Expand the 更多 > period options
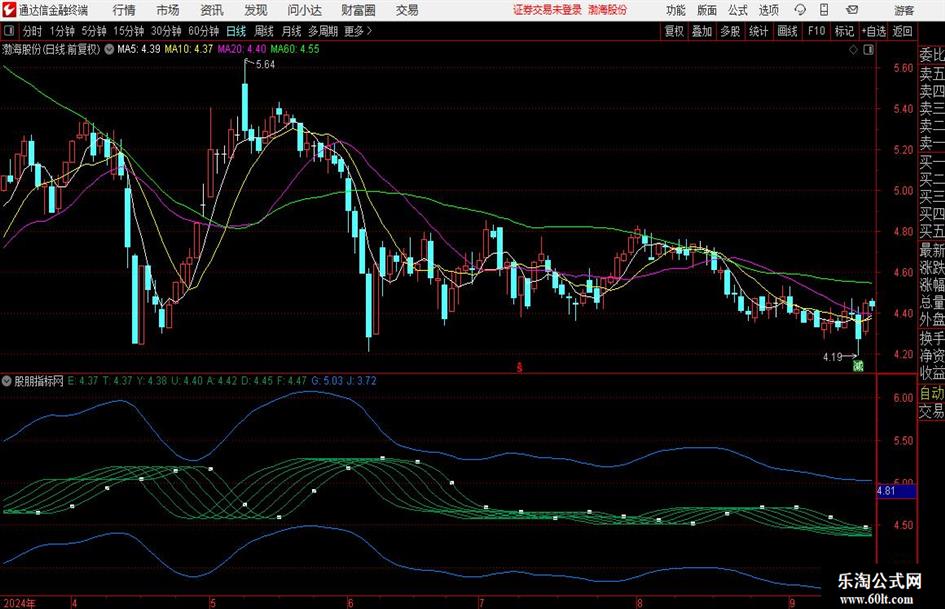The height and width of the screenshot is (609, 945). pyautogui.click(x=358, y=31)
